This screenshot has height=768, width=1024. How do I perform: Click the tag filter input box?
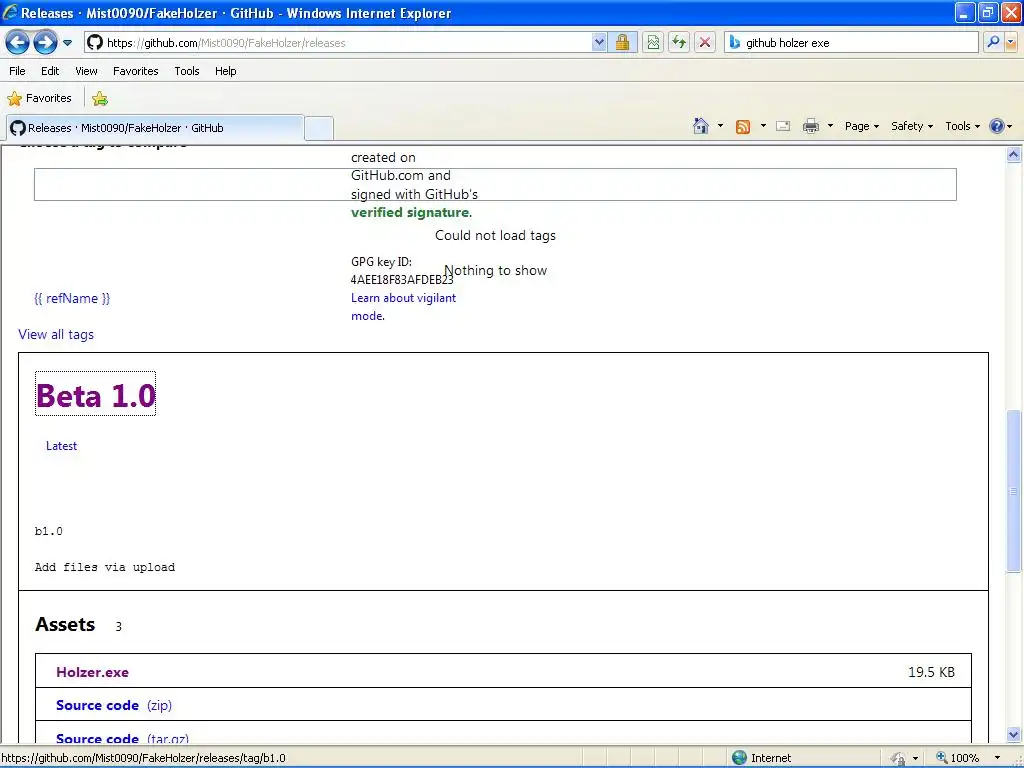click(x=495, y=184)
